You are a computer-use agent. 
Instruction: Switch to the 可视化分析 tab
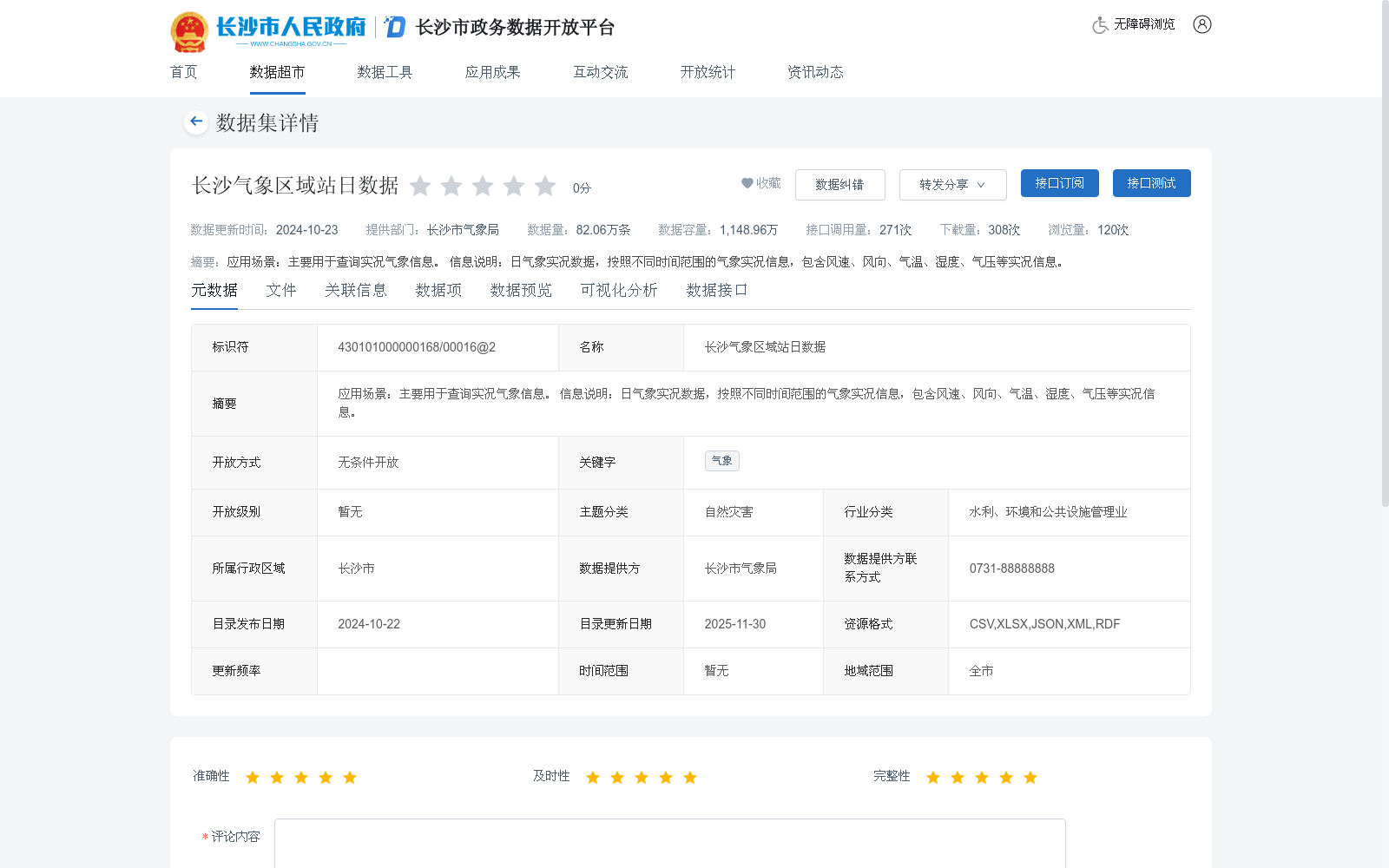[x=619, y=290]
